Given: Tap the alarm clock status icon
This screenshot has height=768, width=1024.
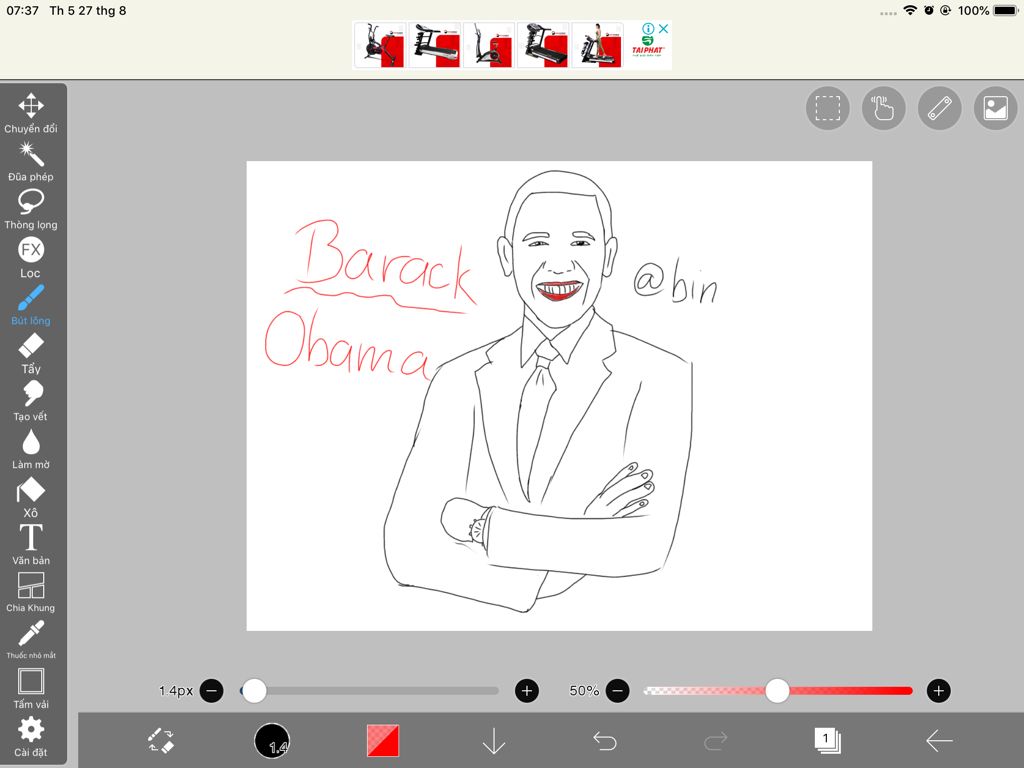Looking at the screenshot, I should tap(929, 10).
